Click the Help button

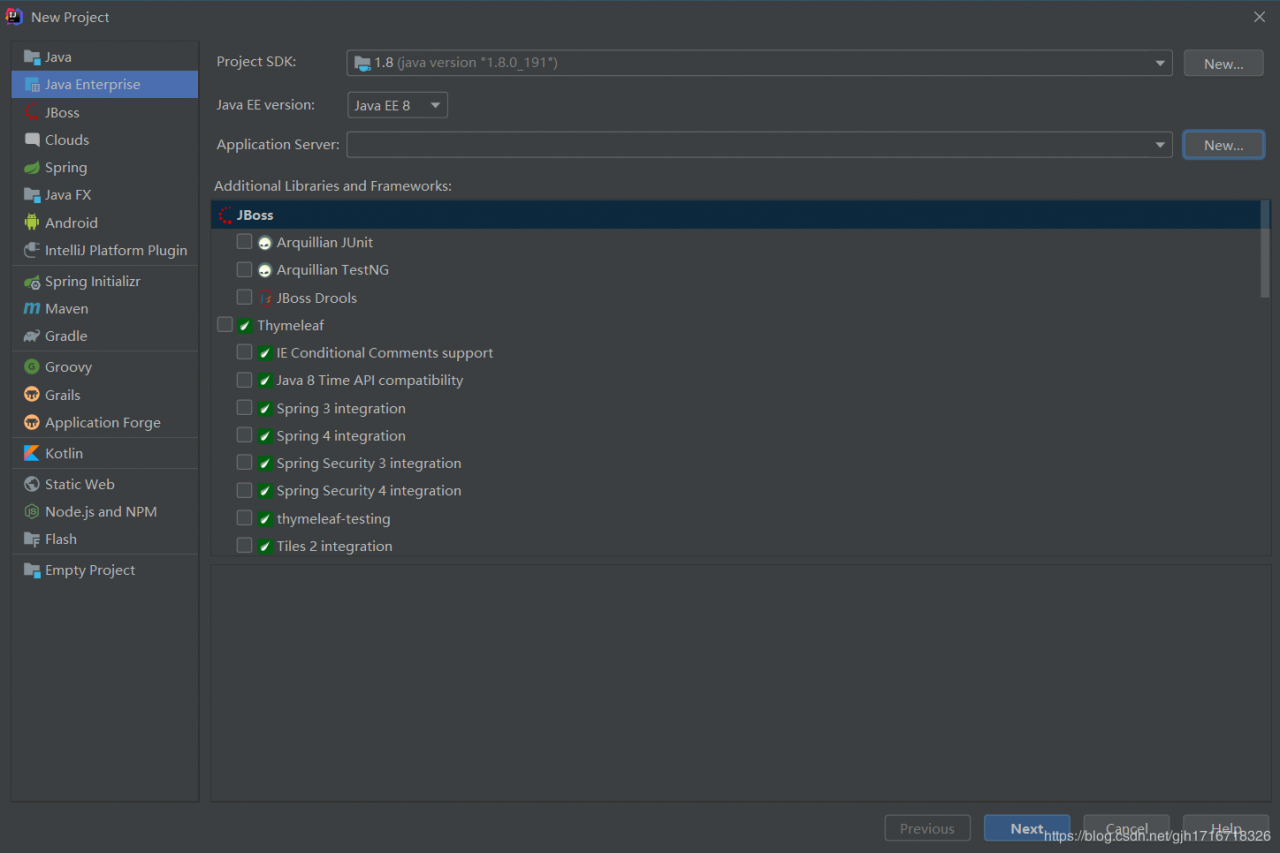[1226, 828]
